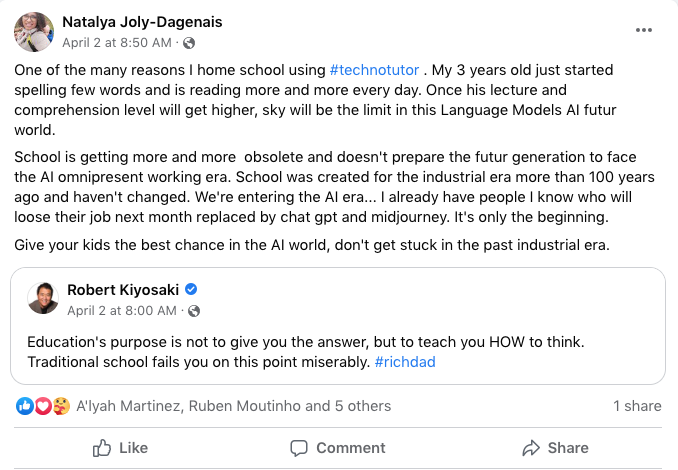Click the red heart reaction icon

point(43,405)
